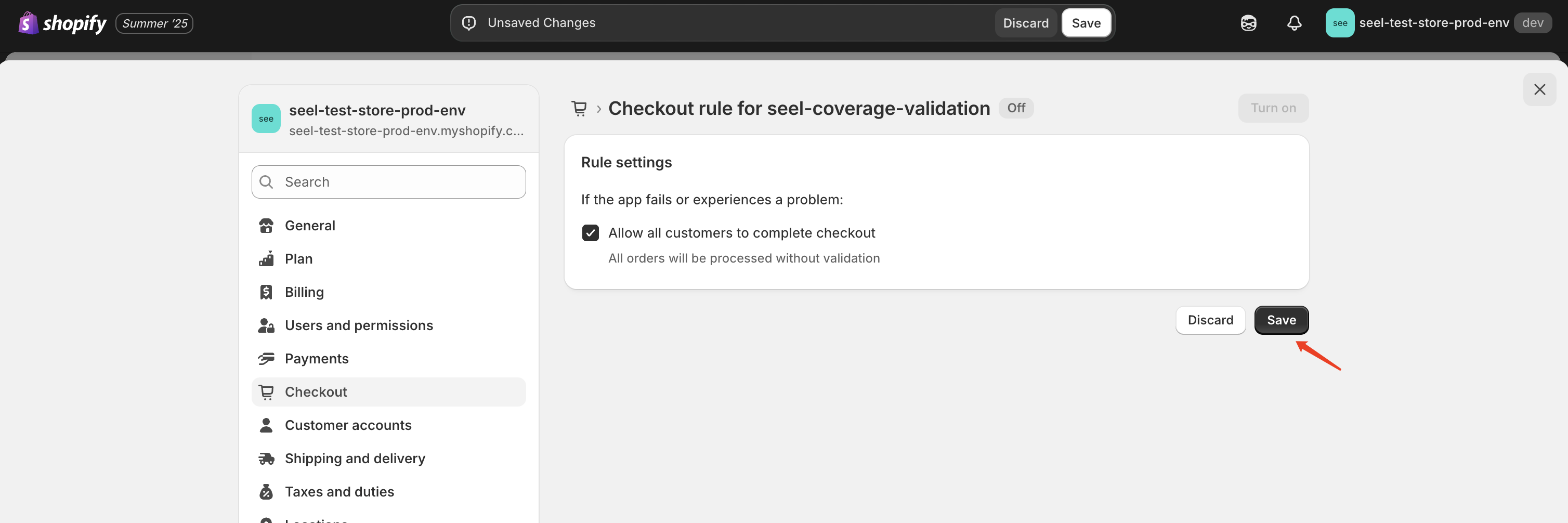Click the checkout cart breadcrumb icon
This screenshot has height=523, width=1568.
click(579, 108)
